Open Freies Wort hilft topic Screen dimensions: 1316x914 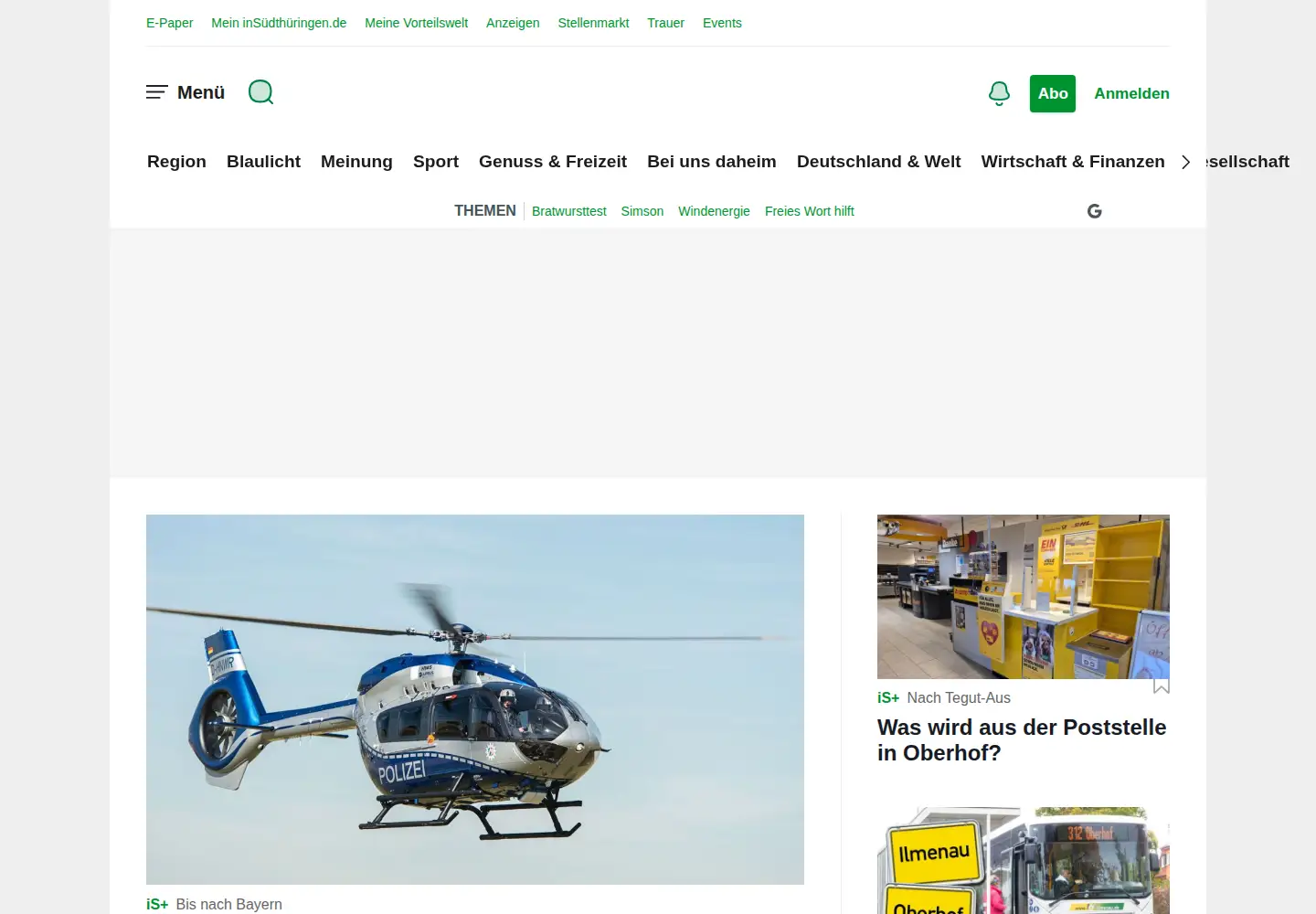click(810, 211)
